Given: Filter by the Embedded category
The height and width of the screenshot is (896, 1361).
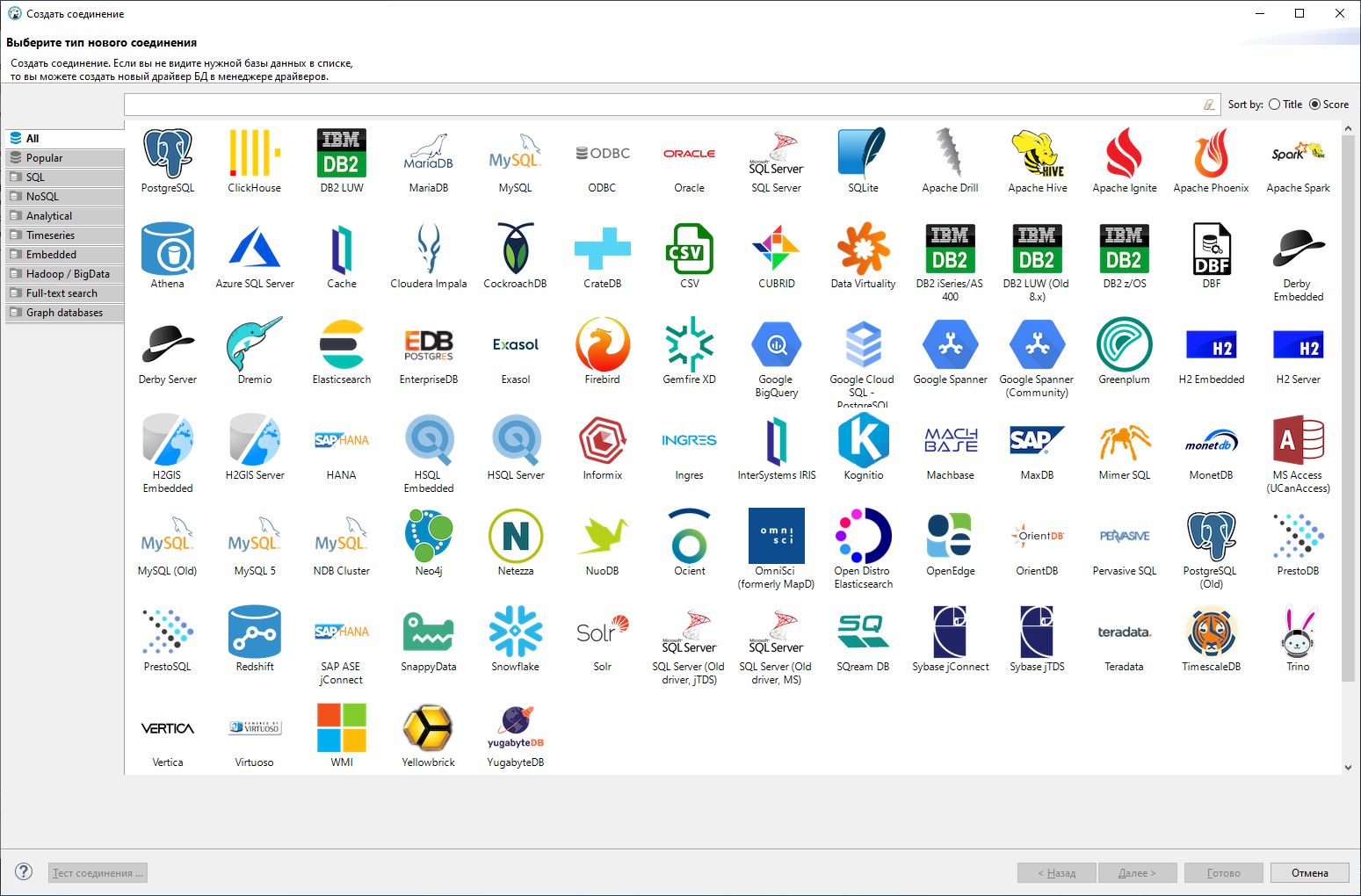Looking at the screenshot, I should click(x=65, y=255).
